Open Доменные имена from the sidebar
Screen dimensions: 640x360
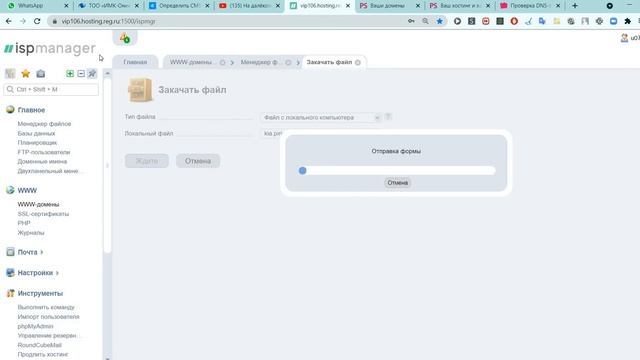click(42, 162)
